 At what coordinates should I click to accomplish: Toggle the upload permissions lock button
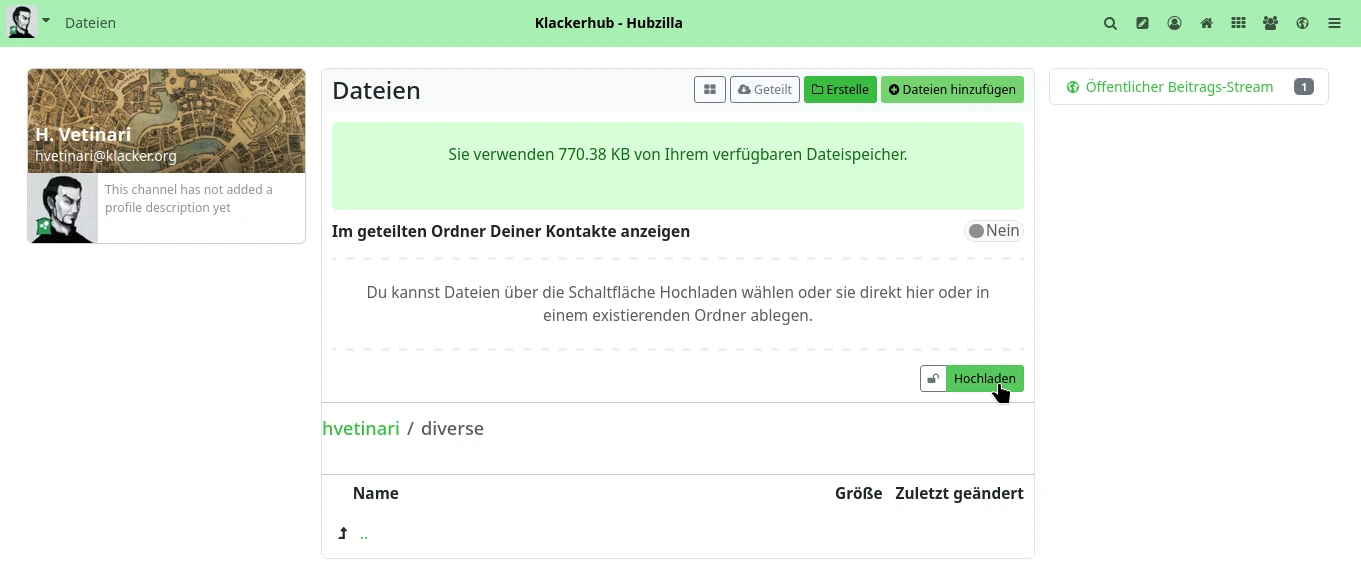933,379
